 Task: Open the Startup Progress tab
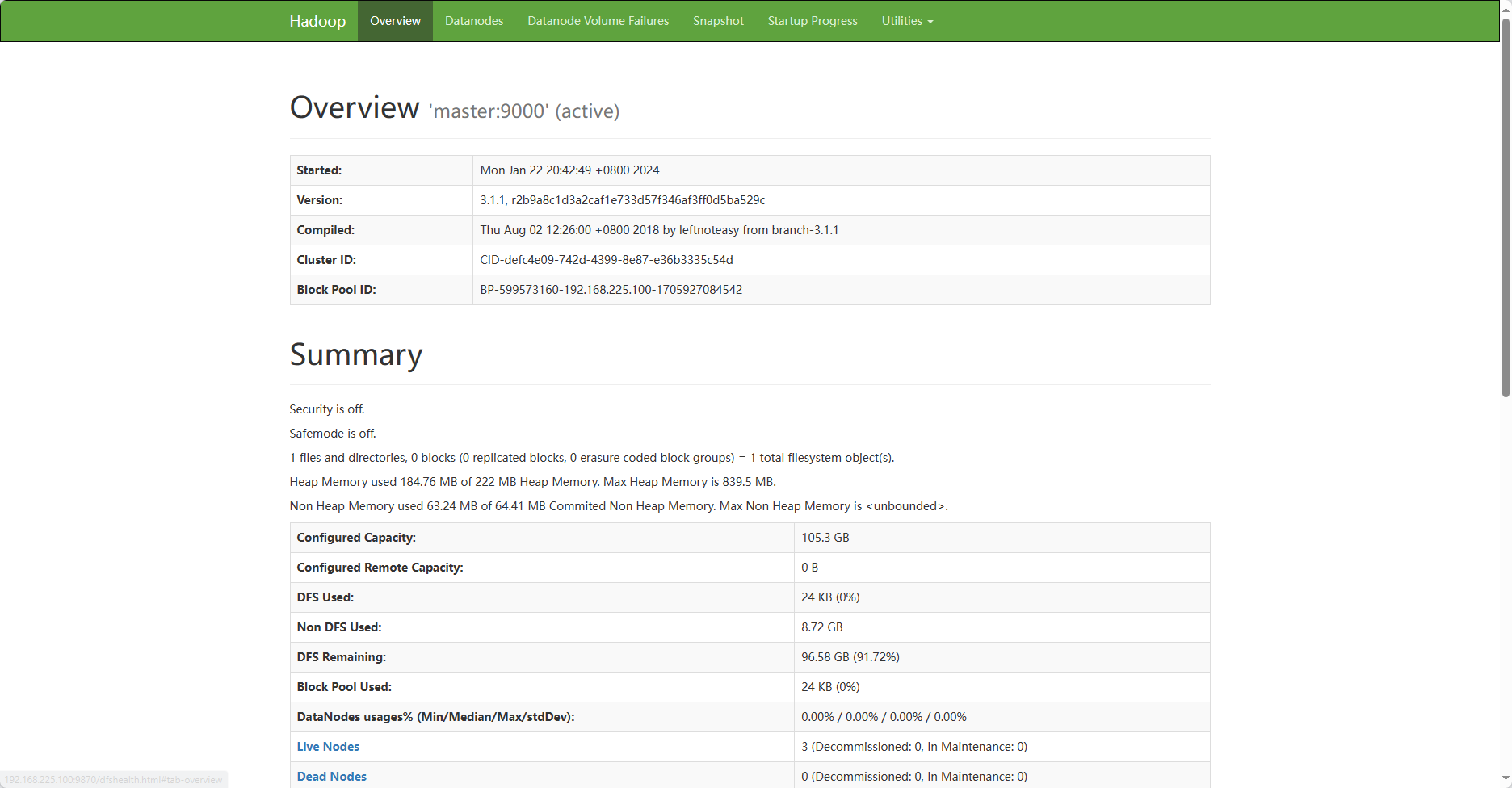(x=813, y=21)
